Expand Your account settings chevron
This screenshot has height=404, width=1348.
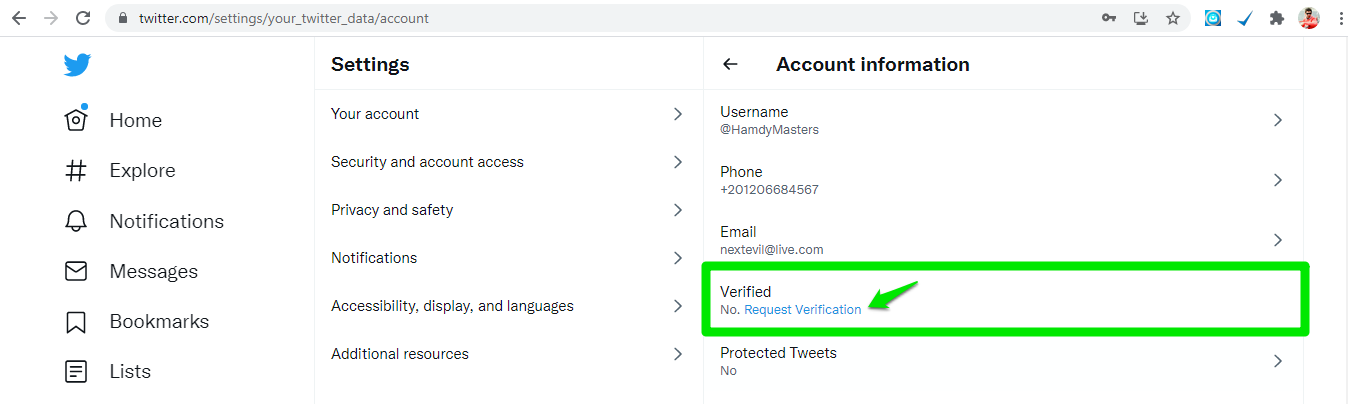(x=678, y=114)
